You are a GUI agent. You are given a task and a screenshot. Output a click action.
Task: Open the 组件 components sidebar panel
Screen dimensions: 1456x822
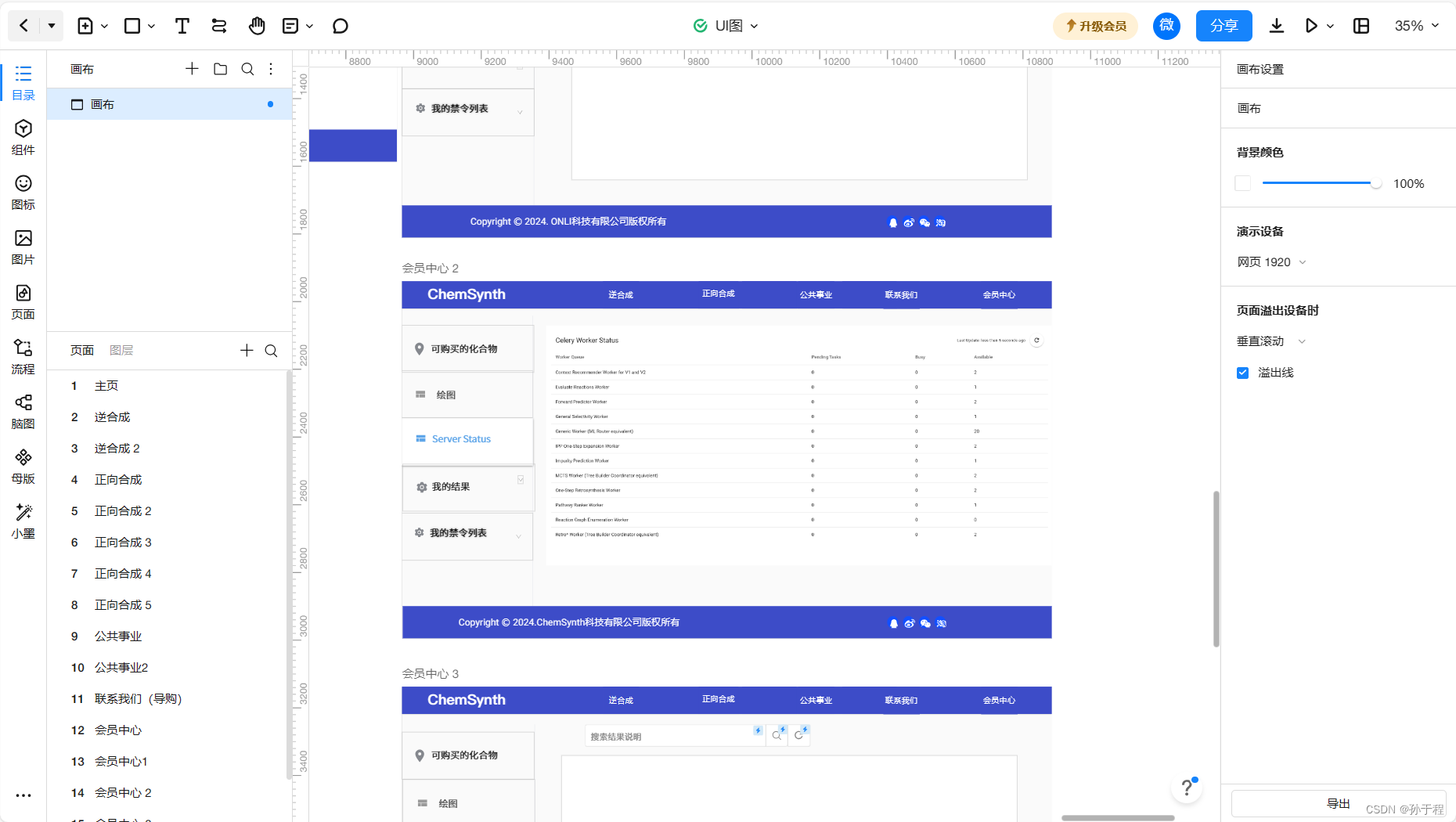point(23,137)
